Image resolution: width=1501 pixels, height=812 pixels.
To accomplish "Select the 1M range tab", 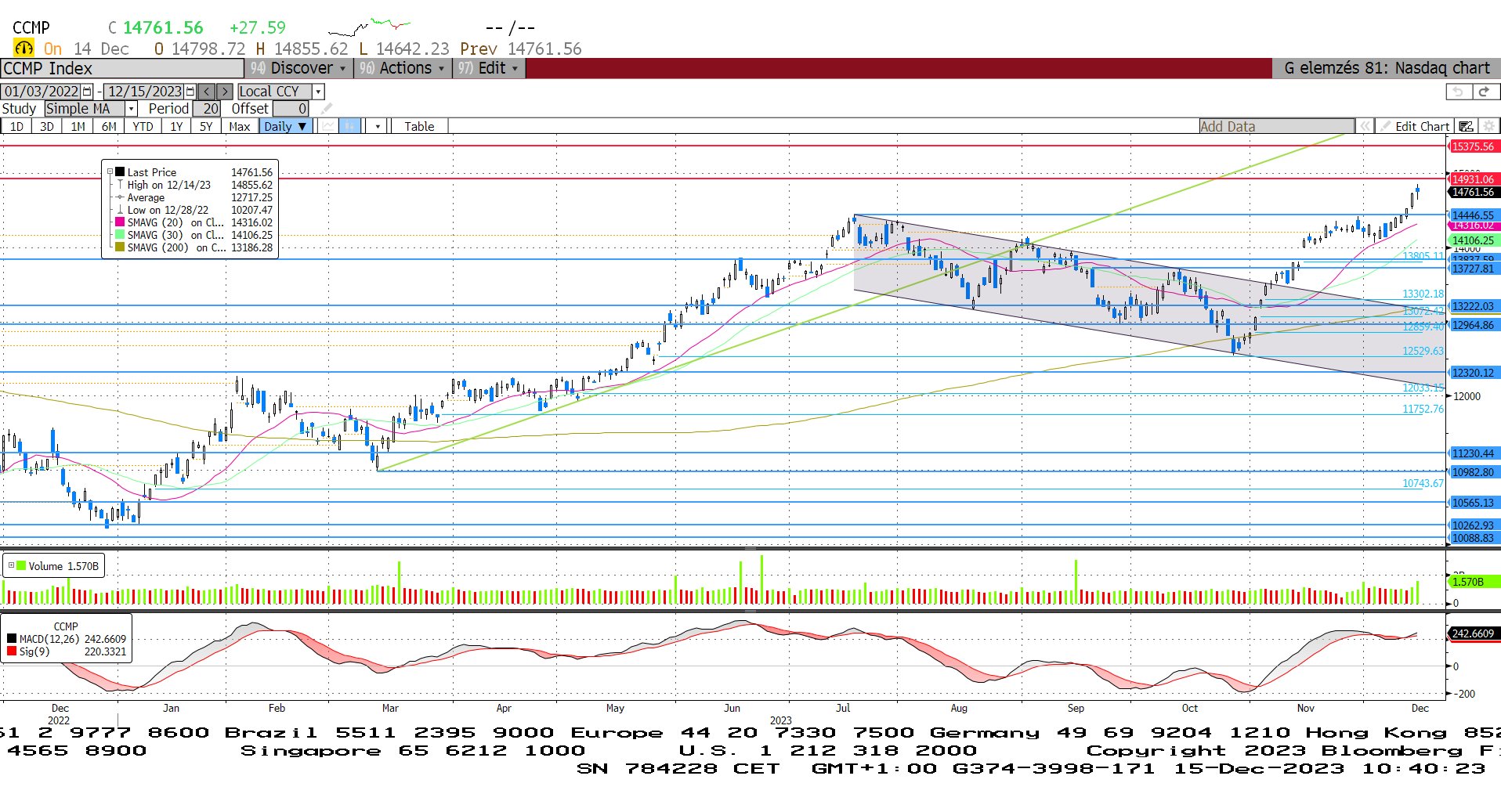I will coord(78,126).
